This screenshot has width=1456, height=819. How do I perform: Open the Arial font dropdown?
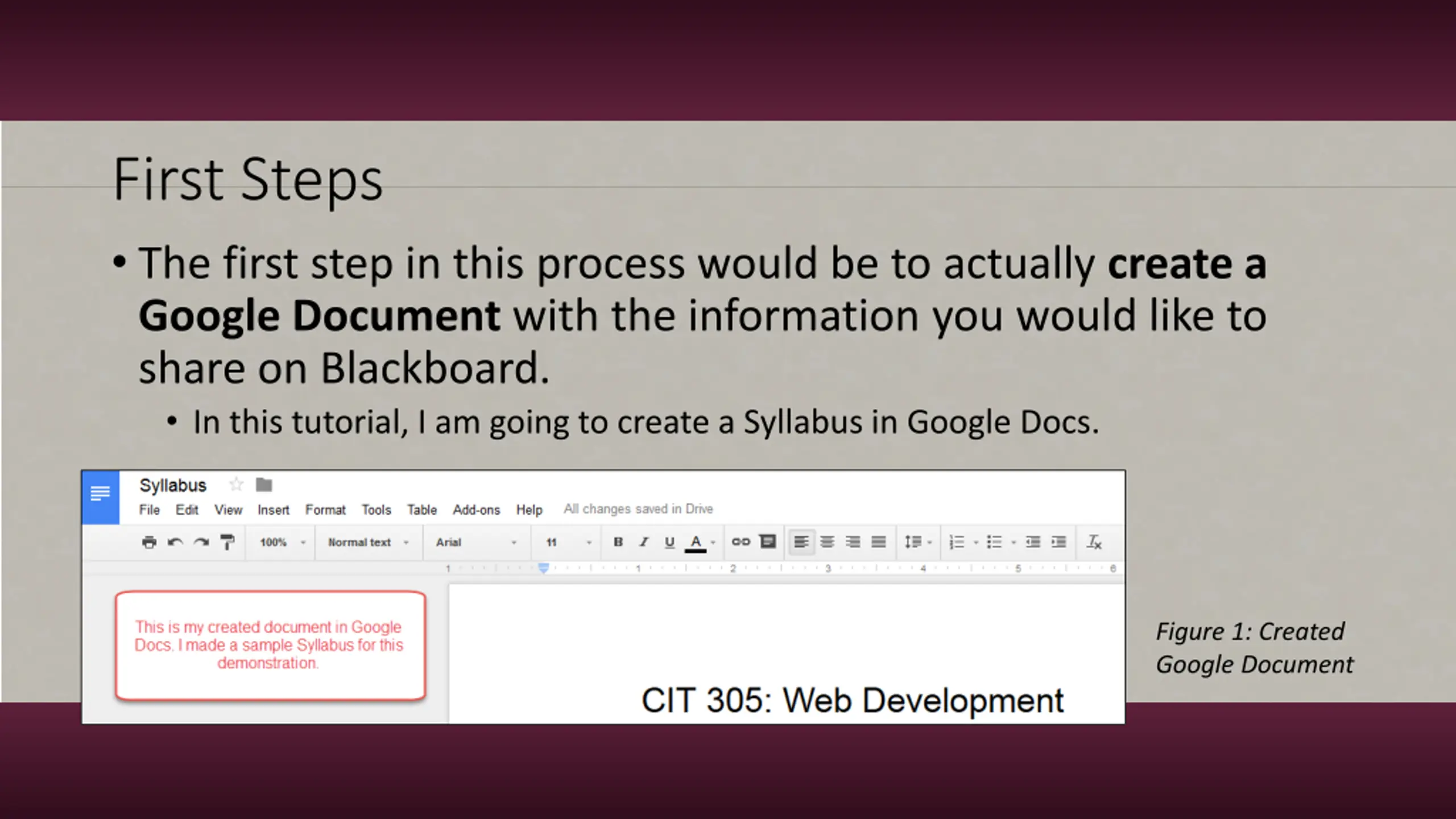(x=477, y=542)
